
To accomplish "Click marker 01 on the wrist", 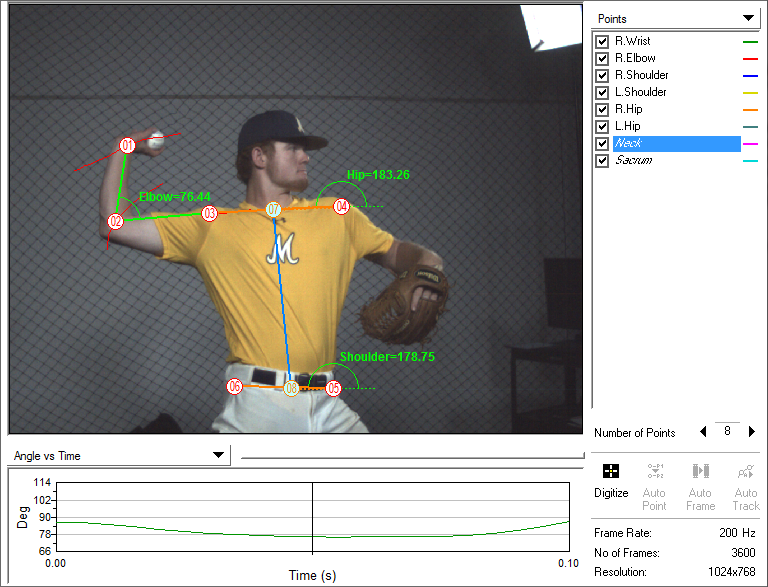I will pos(127,145).
